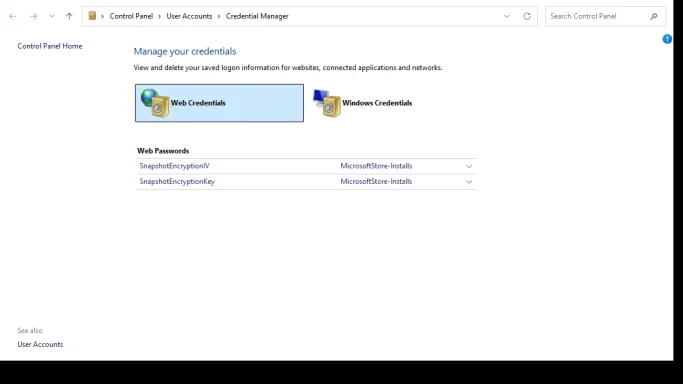The image size is (683, 384).
Task: Click Credential Manager in breadcrumb
Action: tap(257, 16)
